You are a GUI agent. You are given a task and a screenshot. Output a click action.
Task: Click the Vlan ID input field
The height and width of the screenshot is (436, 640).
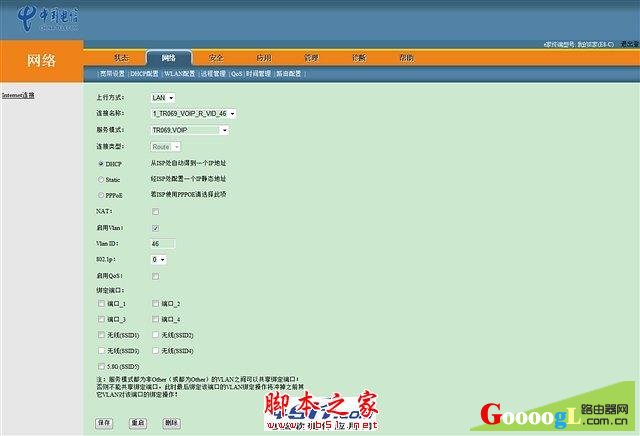pyautogui.click(x=162, y=243)
